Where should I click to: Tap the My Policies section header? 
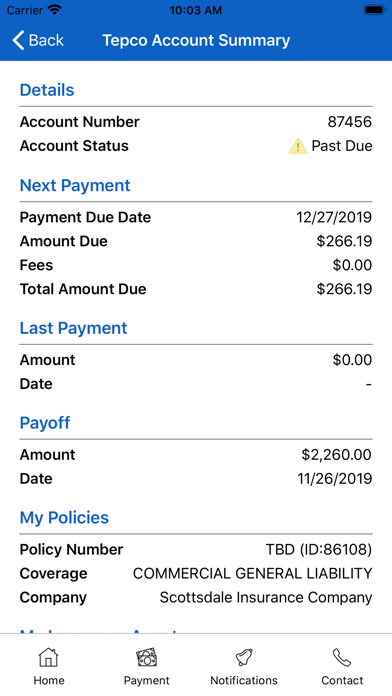(64, 518)
